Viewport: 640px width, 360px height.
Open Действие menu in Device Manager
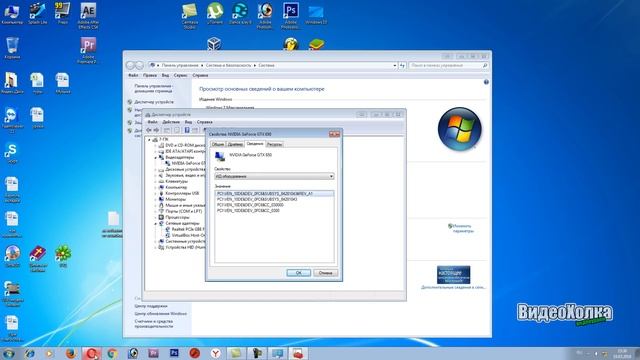pos(171,122)
